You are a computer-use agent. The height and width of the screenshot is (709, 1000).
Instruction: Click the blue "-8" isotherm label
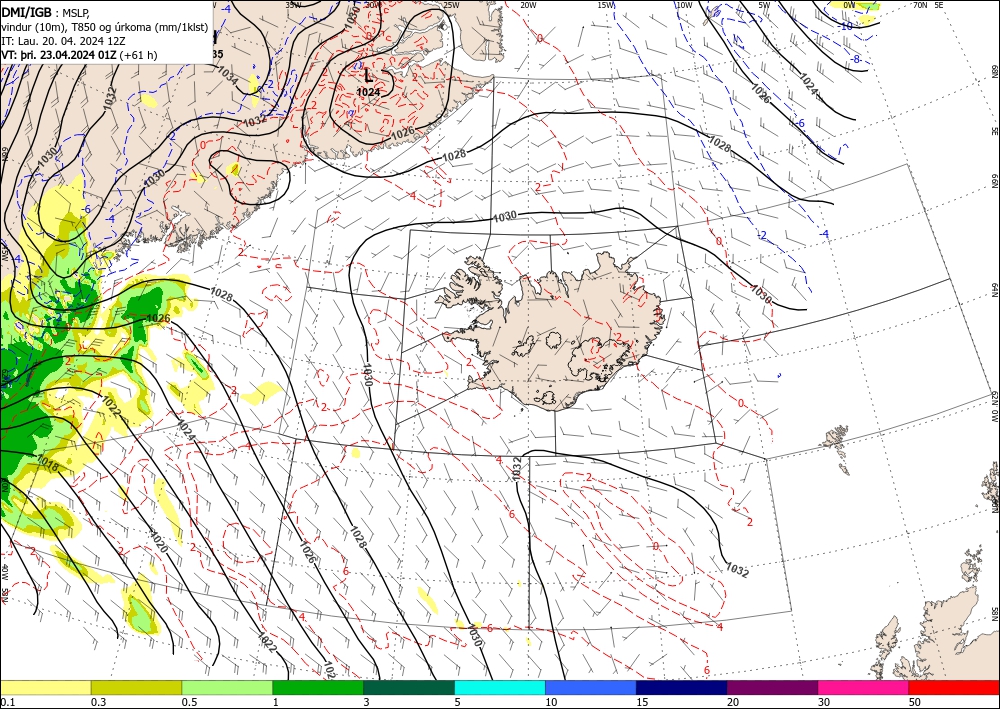pyautogui.click(x=856, y=59)
